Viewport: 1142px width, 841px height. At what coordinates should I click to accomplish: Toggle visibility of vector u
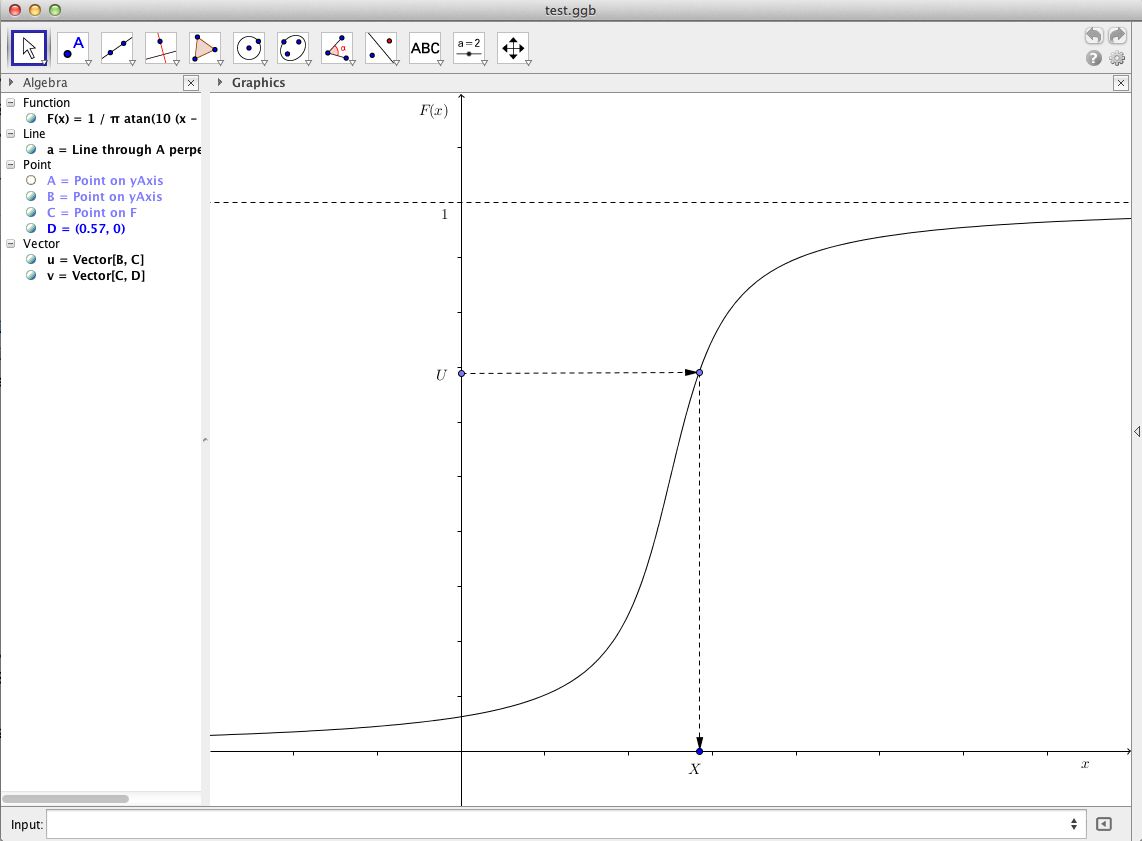(31, 259)
